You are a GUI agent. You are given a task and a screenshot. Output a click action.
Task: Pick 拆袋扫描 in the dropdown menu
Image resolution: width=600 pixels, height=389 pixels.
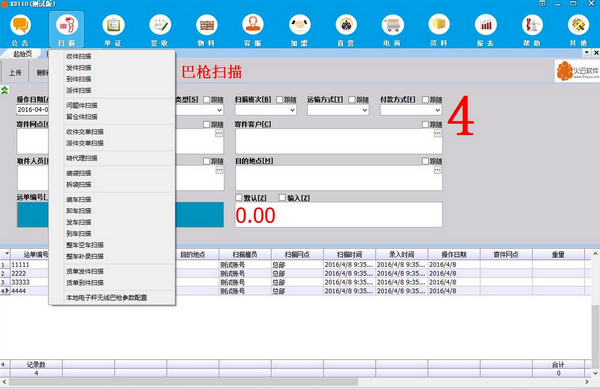coord(78,184)
